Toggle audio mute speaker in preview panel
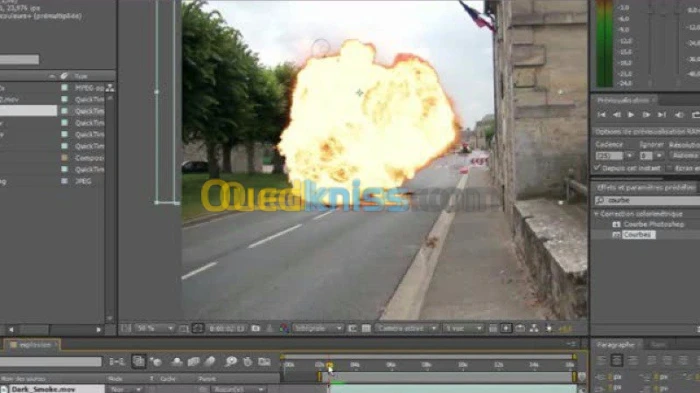The height and width of the screenshot is (393, 700). pyautogui.click(x=679, y=115)
